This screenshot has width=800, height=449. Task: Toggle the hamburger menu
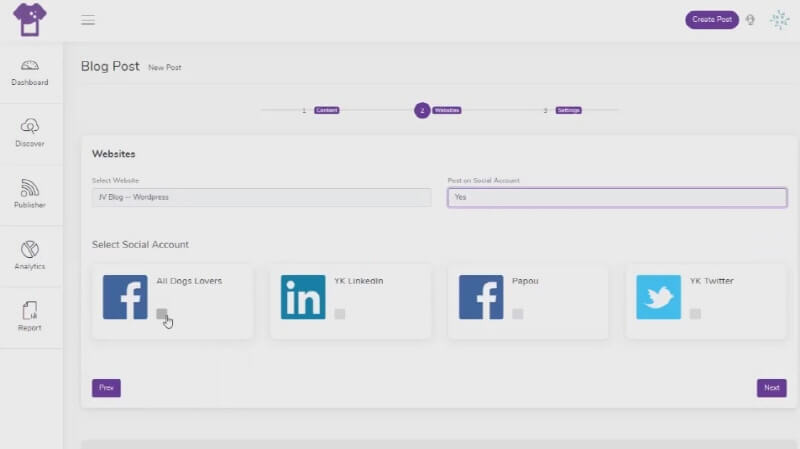tap(88, 20)
